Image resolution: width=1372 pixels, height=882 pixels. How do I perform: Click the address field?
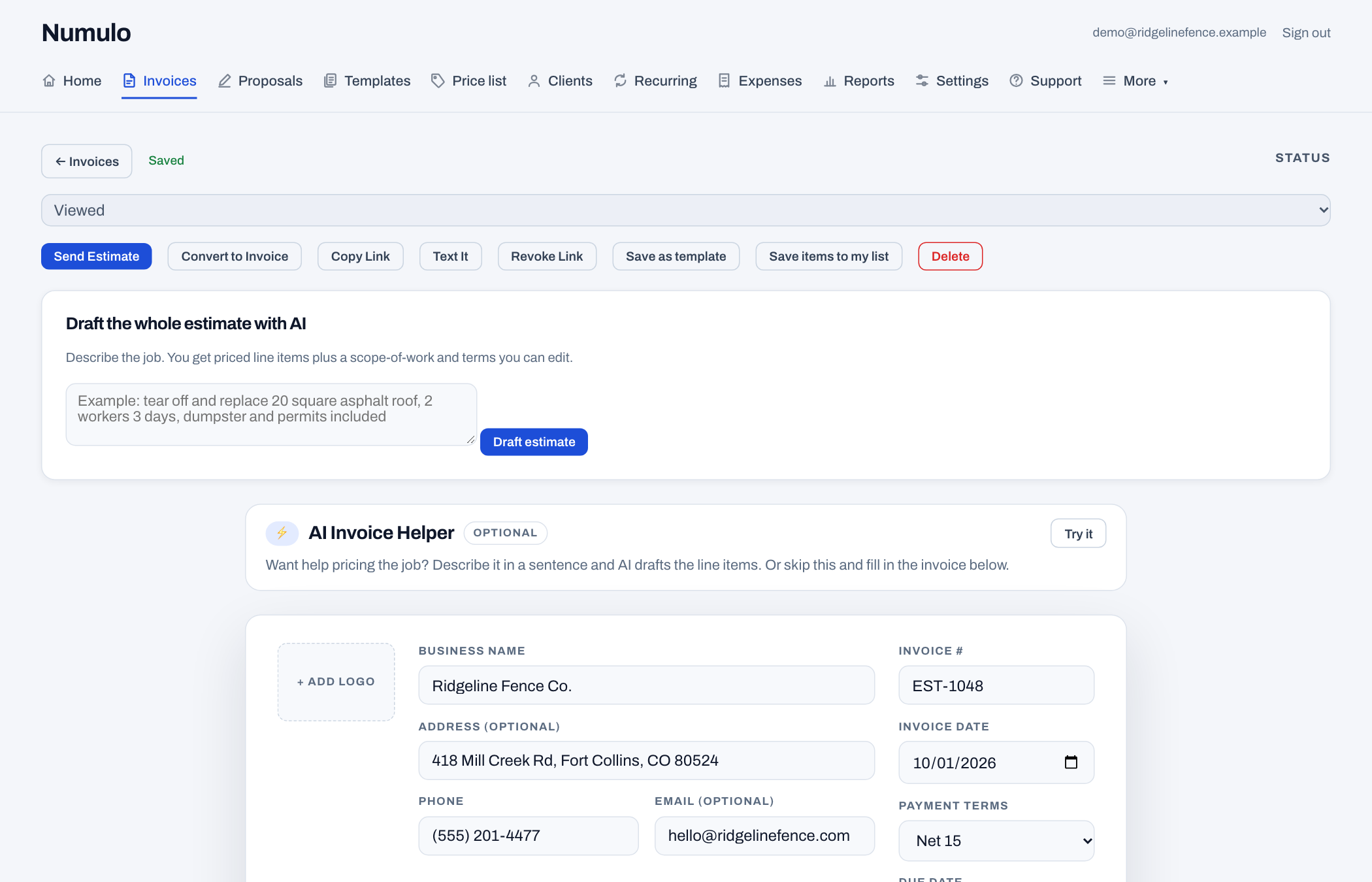pyautogui.click(x=647, y=760)
